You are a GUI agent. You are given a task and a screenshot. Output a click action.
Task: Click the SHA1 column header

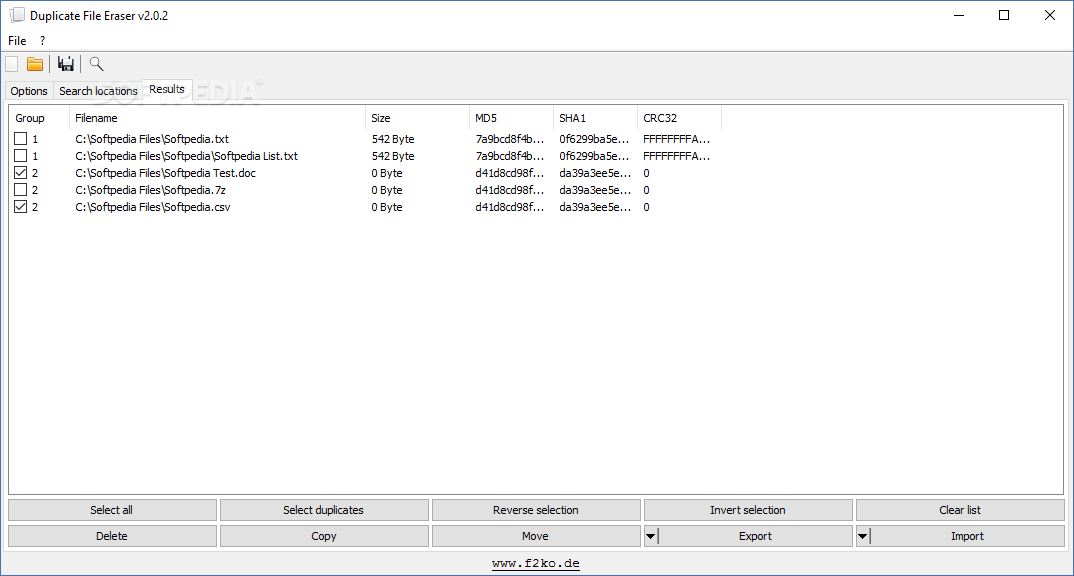click(x=595, y=118)
